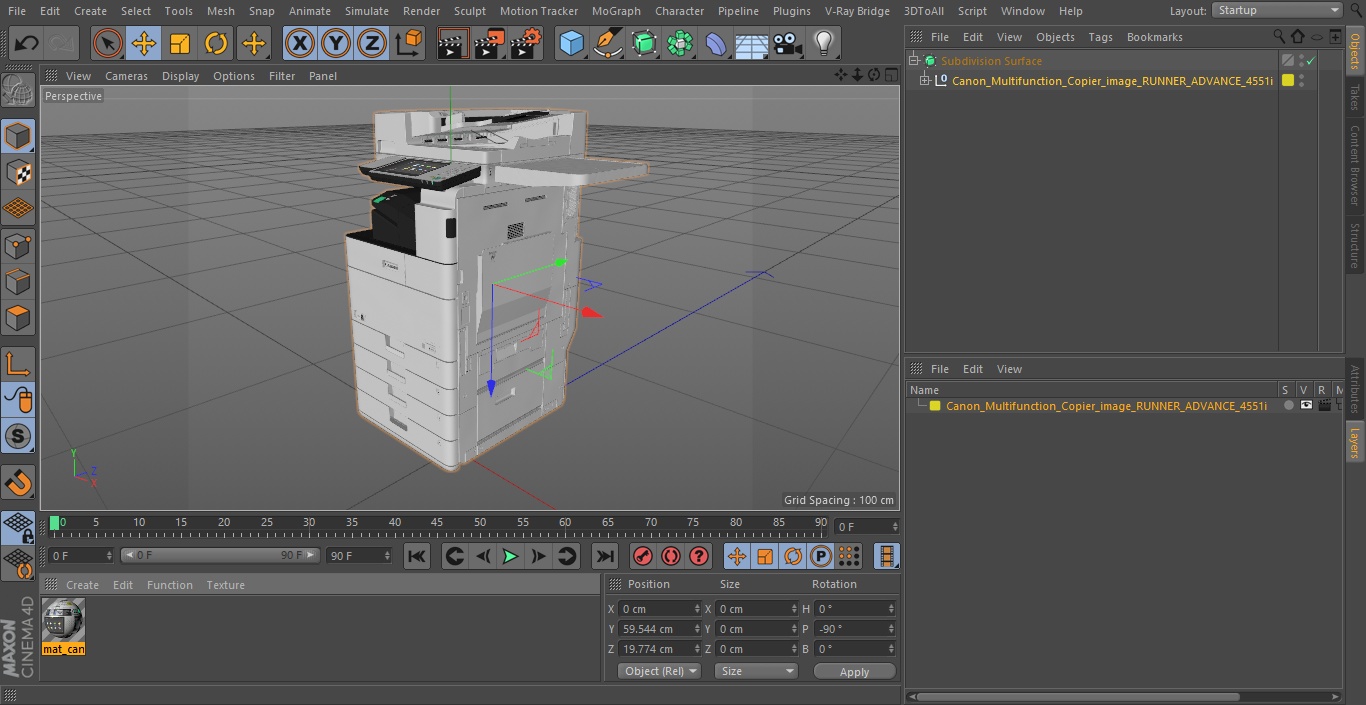Viewport: 1366px width, 705px height.
Task: Click the layer panel horizontal scrollbar
Action: pyautogui.click(x=1078, y=697)
